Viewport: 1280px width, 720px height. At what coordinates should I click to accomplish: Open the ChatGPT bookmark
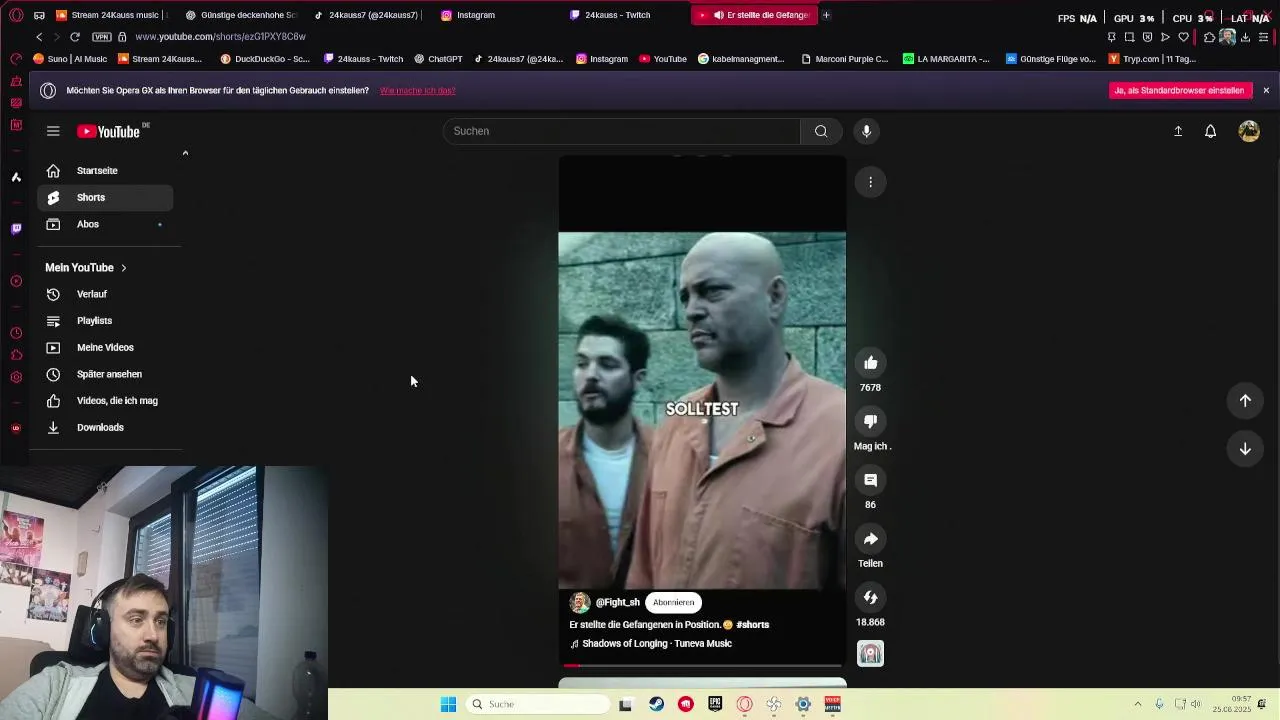(x=438, y=59)
